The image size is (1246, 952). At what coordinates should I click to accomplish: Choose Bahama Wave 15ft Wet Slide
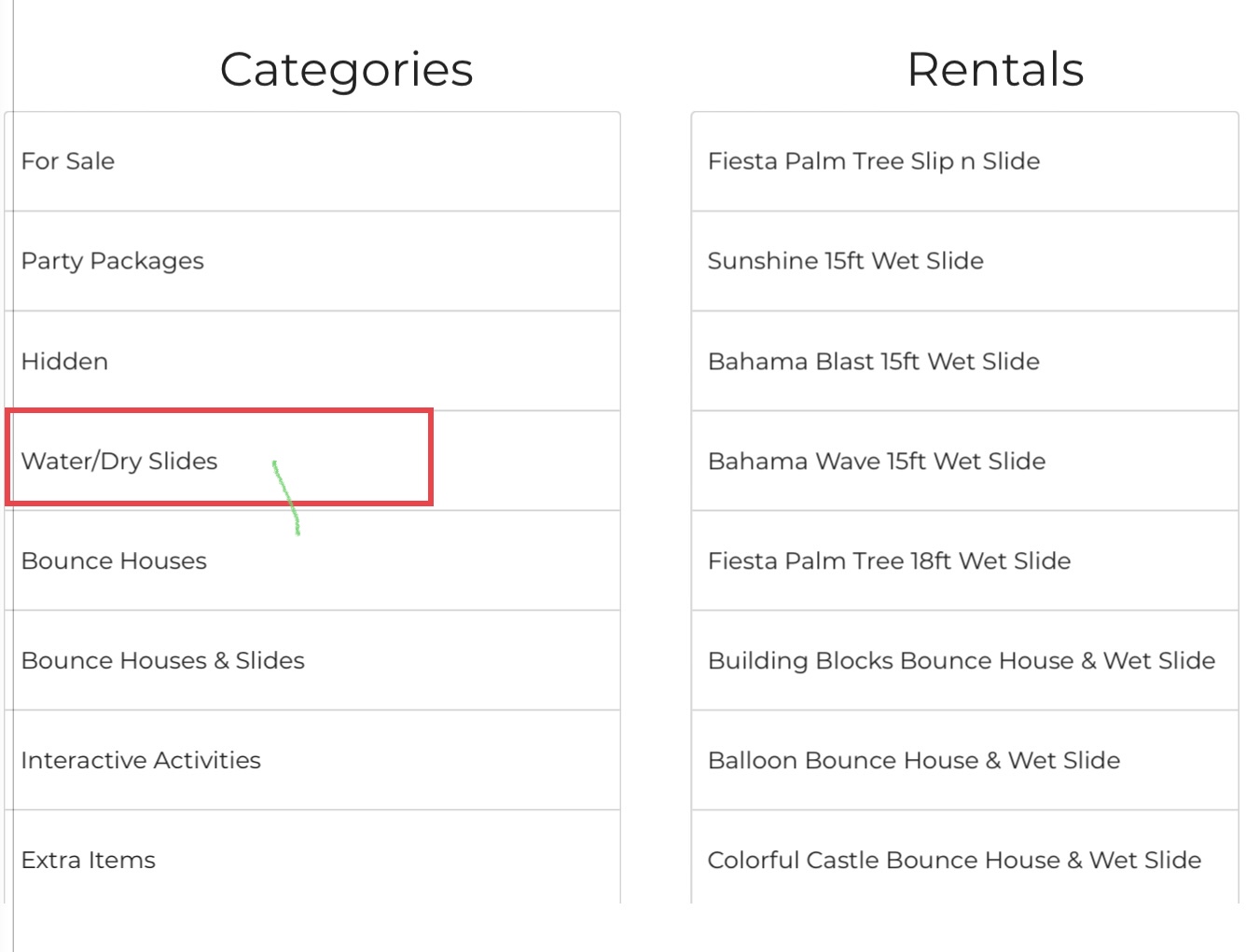coord(877,461)
